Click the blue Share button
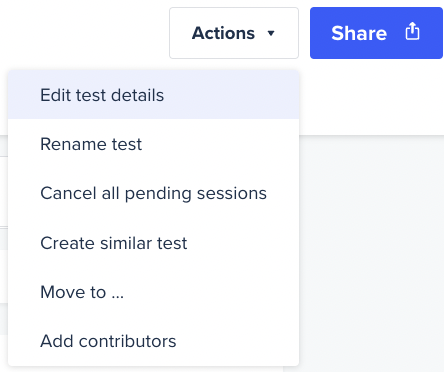Screen dimensions: 444x372 pyautogui.click(x=376, y=33)
